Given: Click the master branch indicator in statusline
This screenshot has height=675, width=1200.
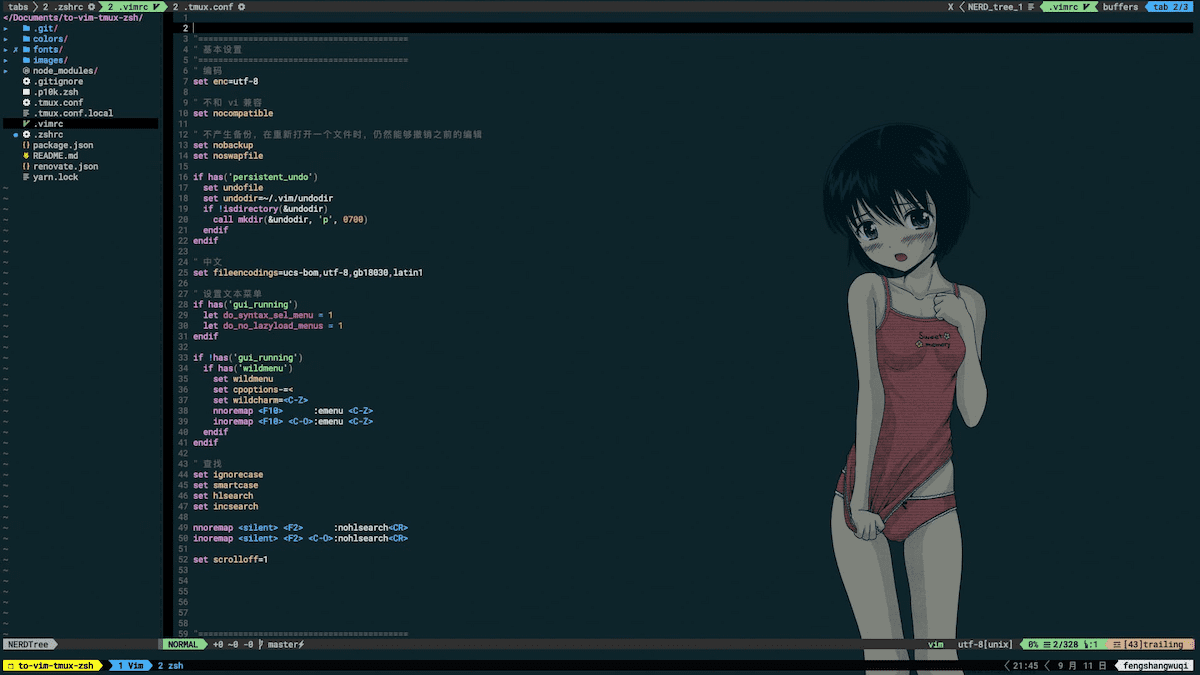Looking at the screenshot, I should (284, 645).
